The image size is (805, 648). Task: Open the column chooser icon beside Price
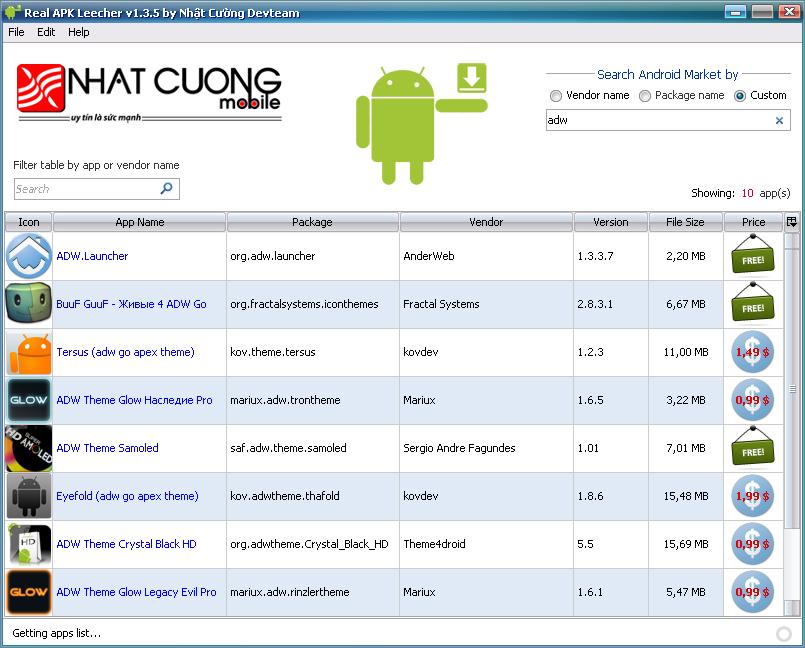pos(792,222)
